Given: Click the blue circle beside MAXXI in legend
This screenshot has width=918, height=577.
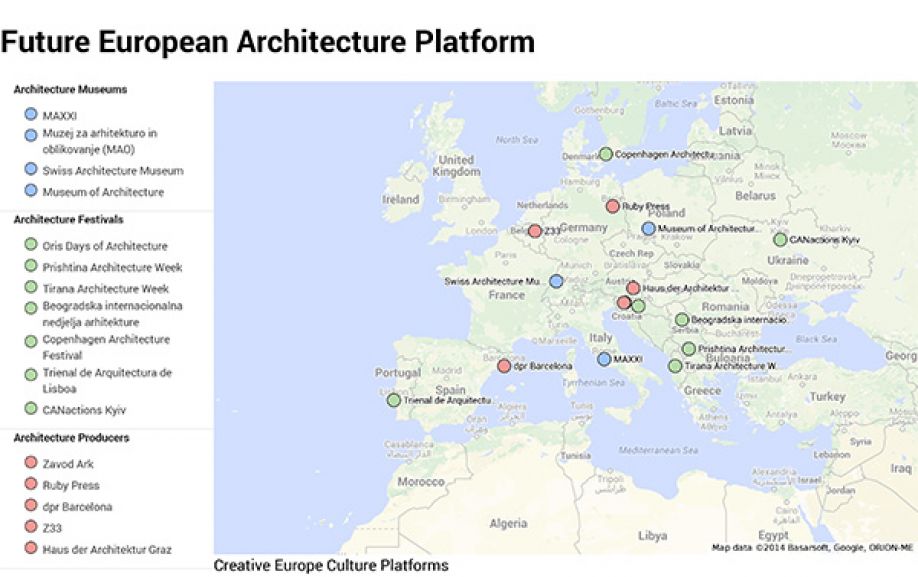Looking at the screenshot, I should pos(31,114).
